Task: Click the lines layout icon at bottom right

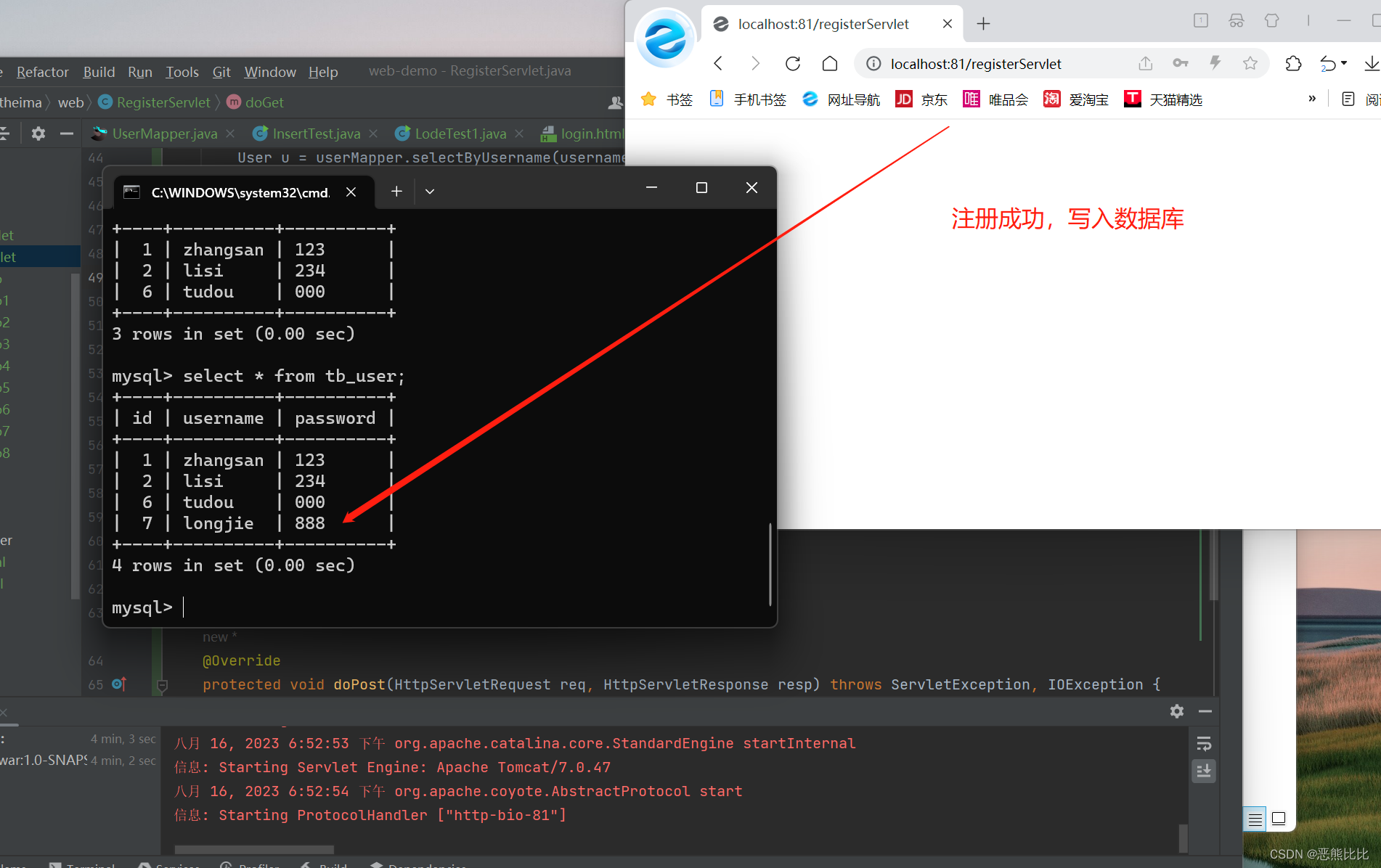Action: pos(1255,819)
